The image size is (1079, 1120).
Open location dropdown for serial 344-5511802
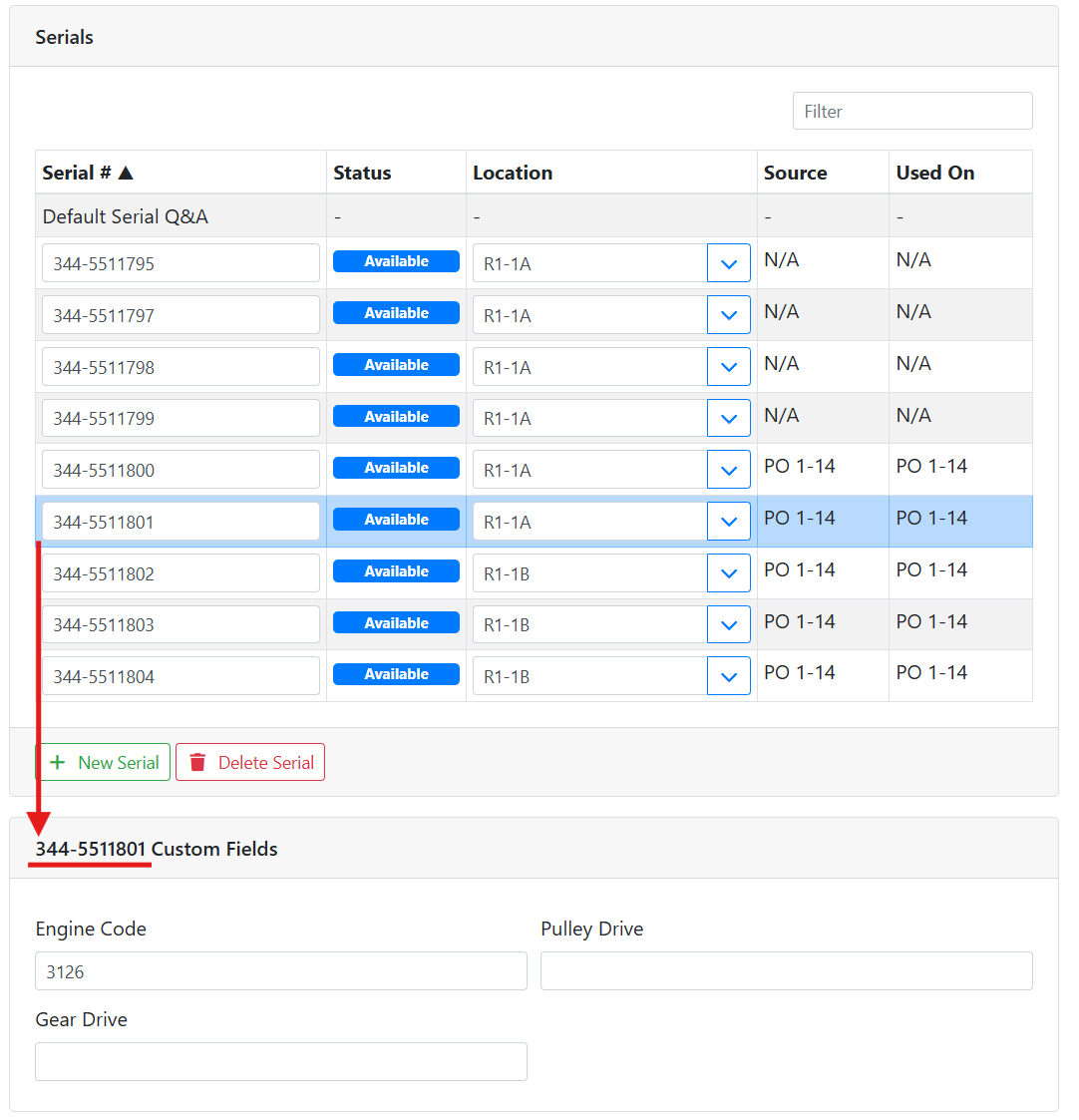728,573
